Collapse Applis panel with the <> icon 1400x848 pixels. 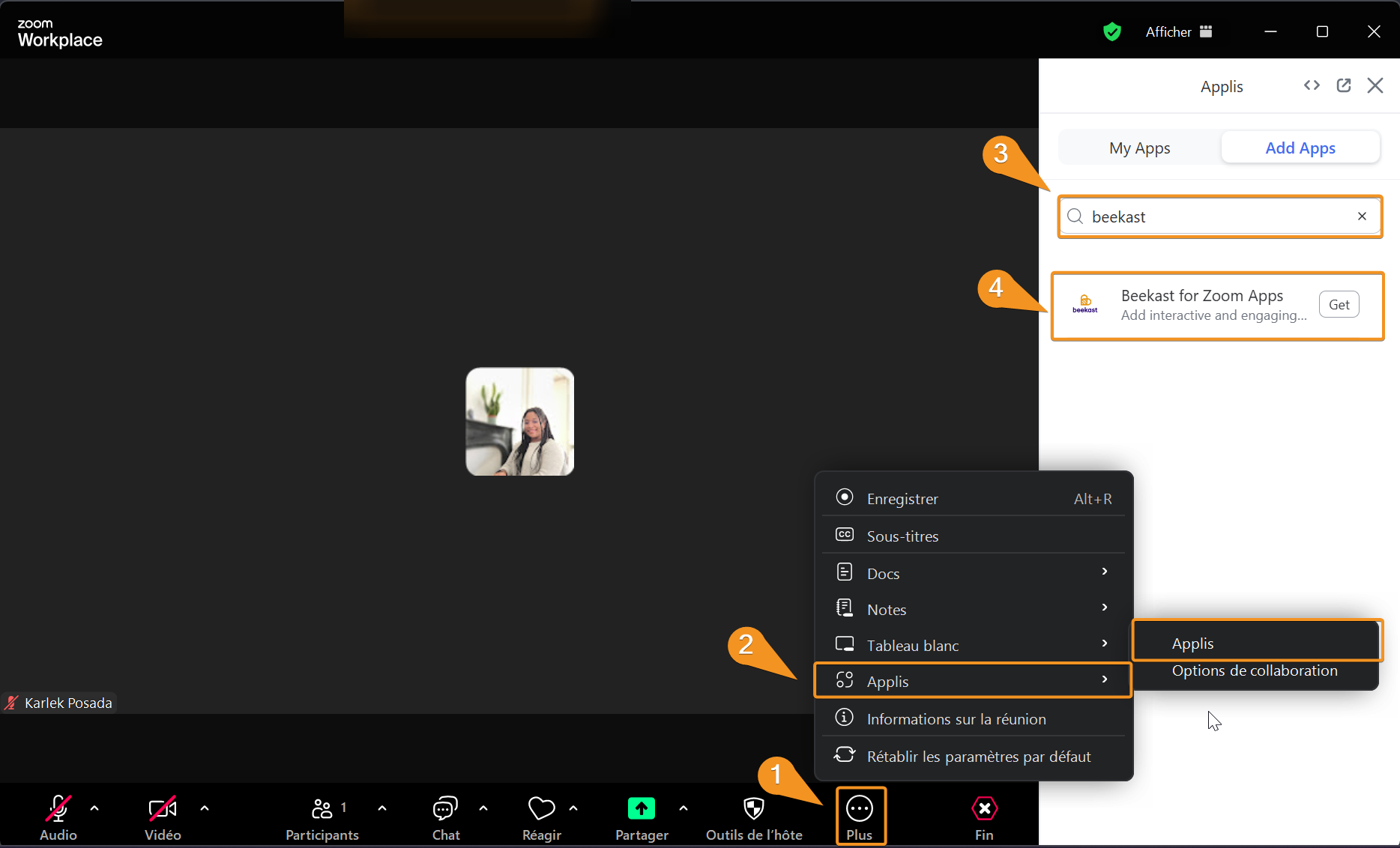pos(1312,85)
